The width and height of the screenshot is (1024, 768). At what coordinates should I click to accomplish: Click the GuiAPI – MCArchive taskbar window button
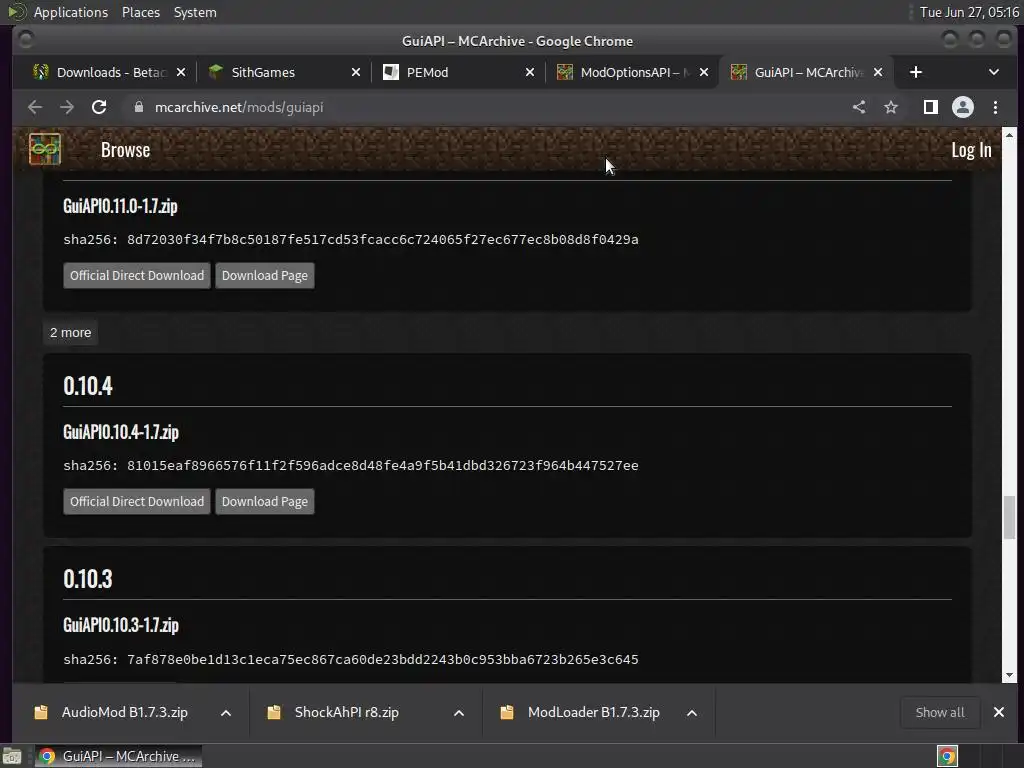[x=118, y=756]
